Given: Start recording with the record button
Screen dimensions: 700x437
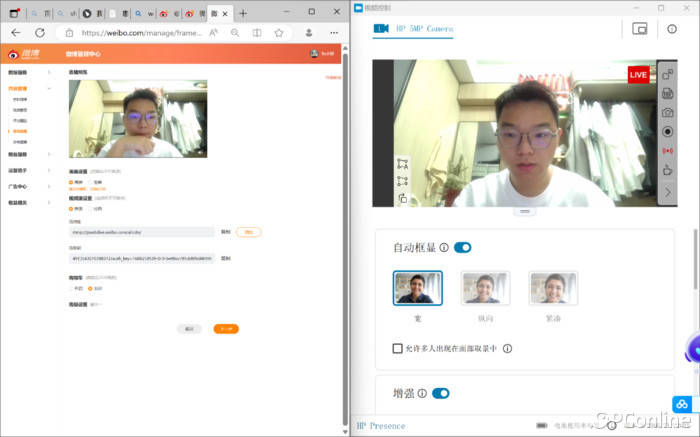Looking at the screenshot, I should (x=667, y=132).
